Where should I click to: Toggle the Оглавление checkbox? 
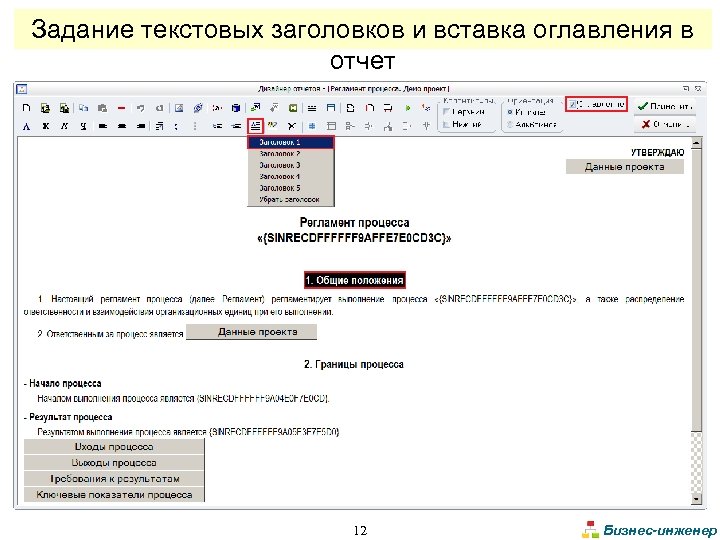572,105
